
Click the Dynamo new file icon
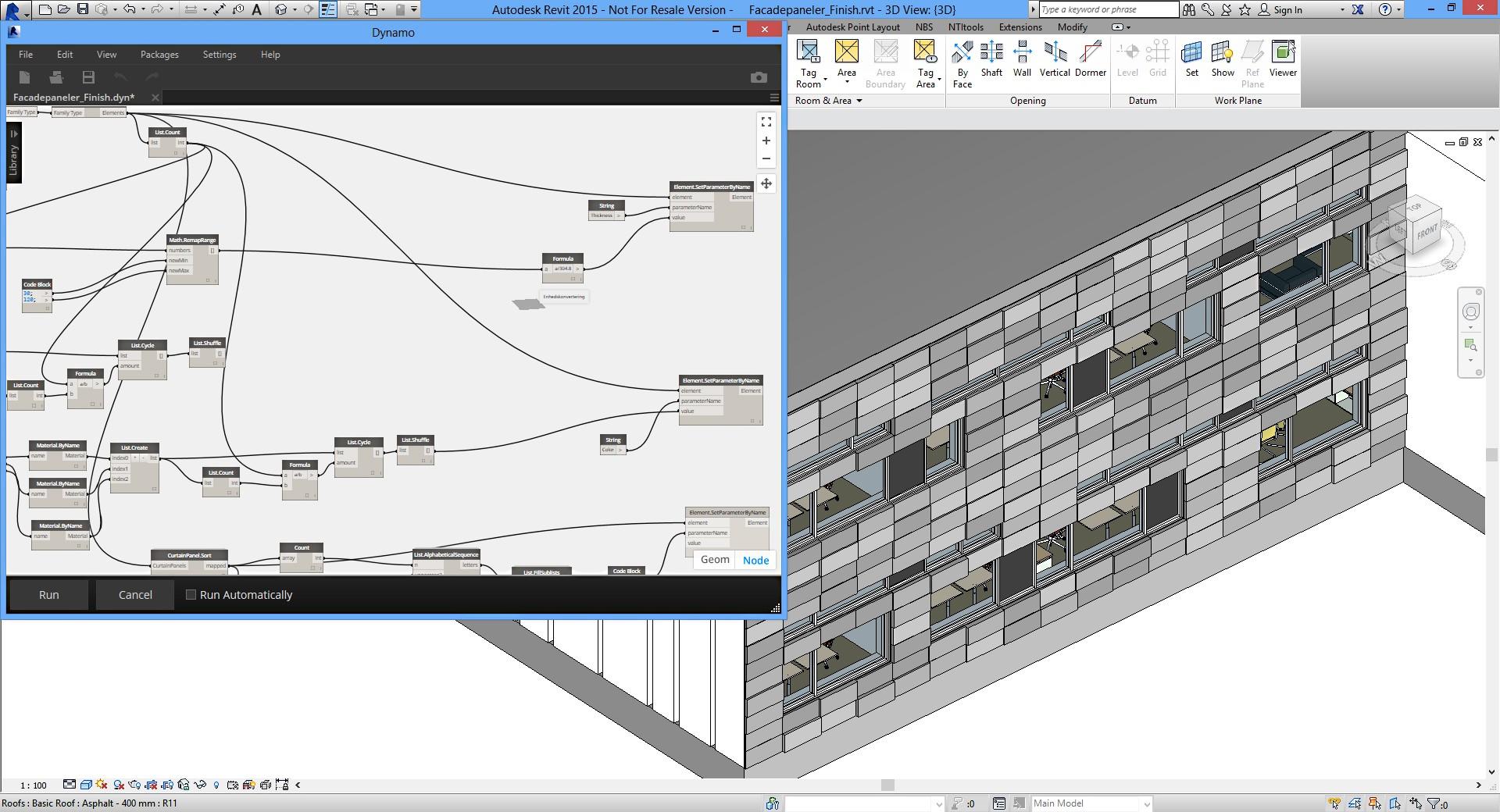coord(24,77)
